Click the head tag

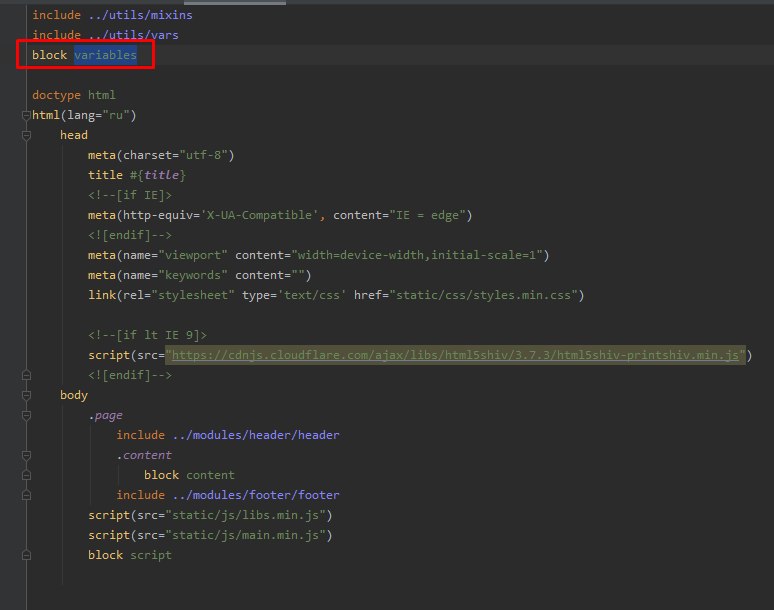(x=74, y=135)
